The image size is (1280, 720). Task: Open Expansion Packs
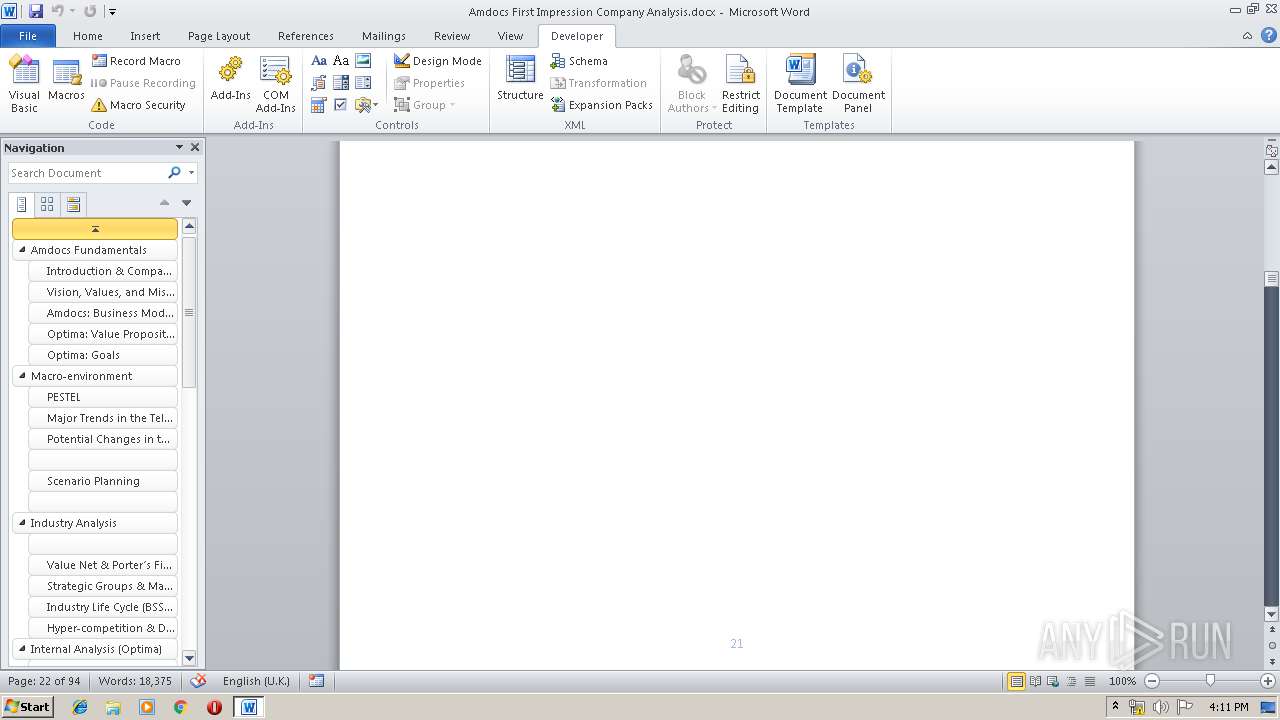tap(601, 105)
